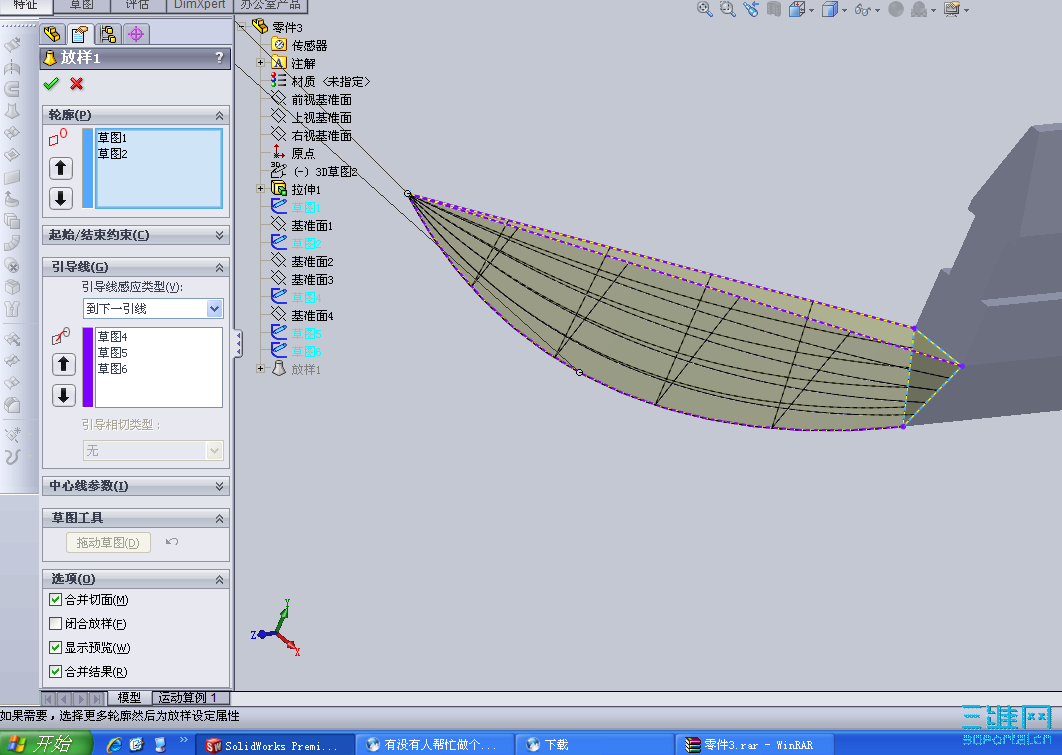Switch to the 运动算例 1 tab
The height and width of the screenshot is (755, 1062).
coord(190,697)
